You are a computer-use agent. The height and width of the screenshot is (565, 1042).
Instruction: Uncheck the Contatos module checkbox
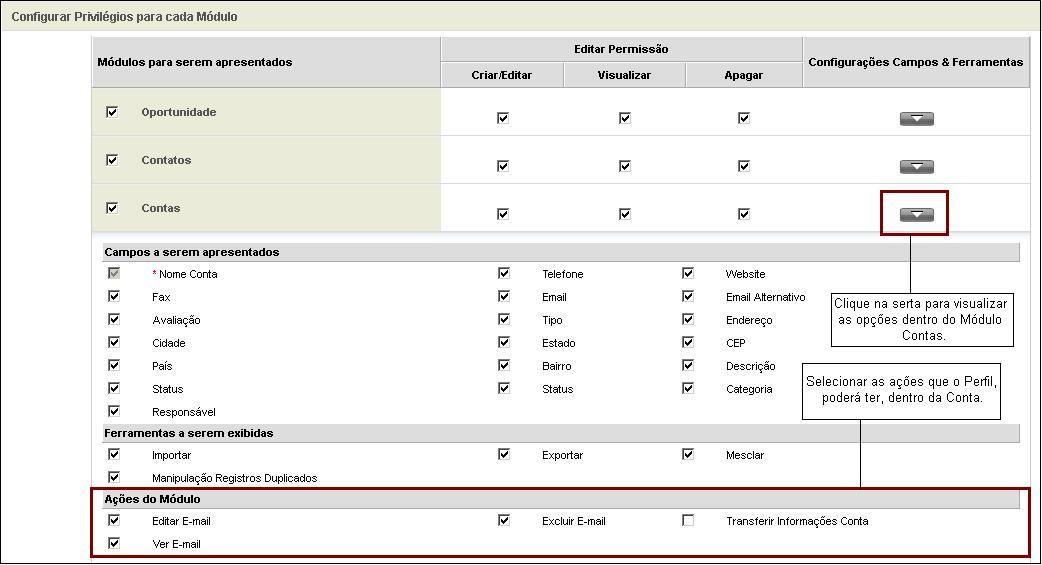tap(112, 160)
